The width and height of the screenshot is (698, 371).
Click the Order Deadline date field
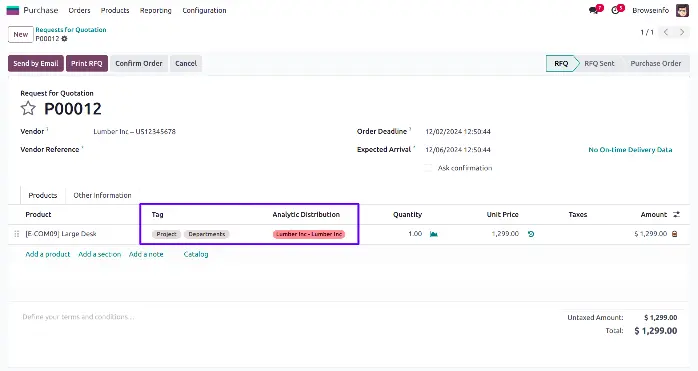coord(458,131)
